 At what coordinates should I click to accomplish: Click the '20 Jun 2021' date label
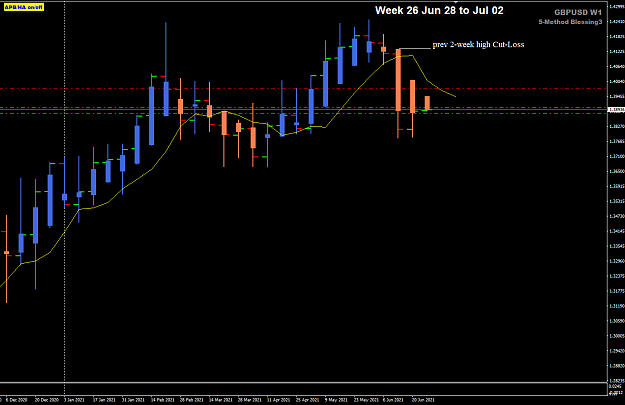423,399
